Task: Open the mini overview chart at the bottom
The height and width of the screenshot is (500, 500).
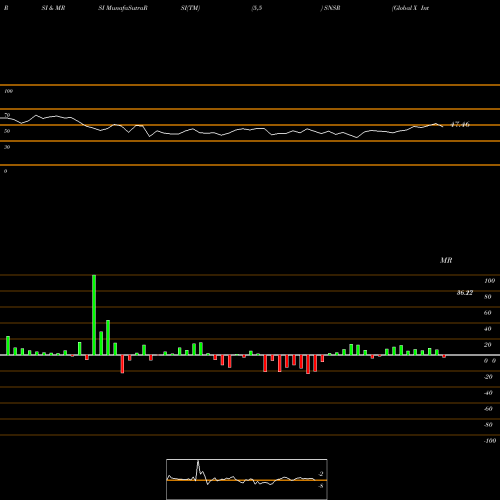Action: [x=247, y=479]
